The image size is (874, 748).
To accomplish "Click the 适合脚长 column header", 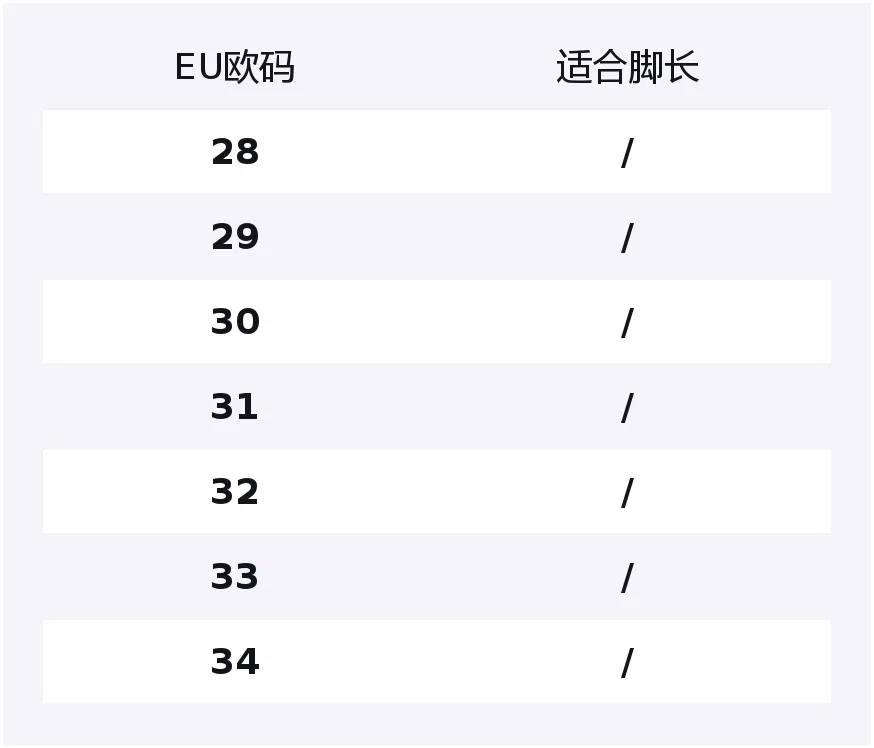I will pyautogui.click(x=627, y=67).
